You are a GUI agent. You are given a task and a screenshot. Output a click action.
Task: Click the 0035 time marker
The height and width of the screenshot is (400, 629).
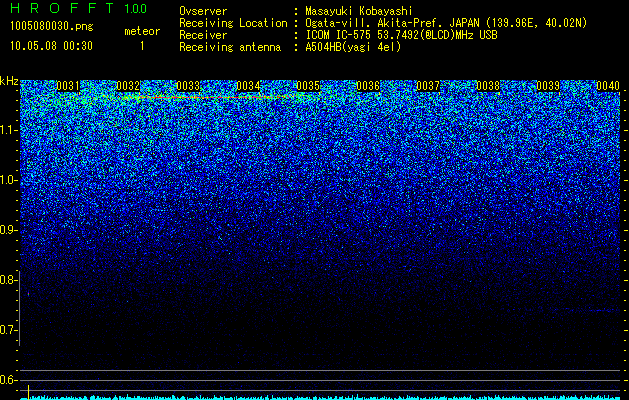click(308, 86)
